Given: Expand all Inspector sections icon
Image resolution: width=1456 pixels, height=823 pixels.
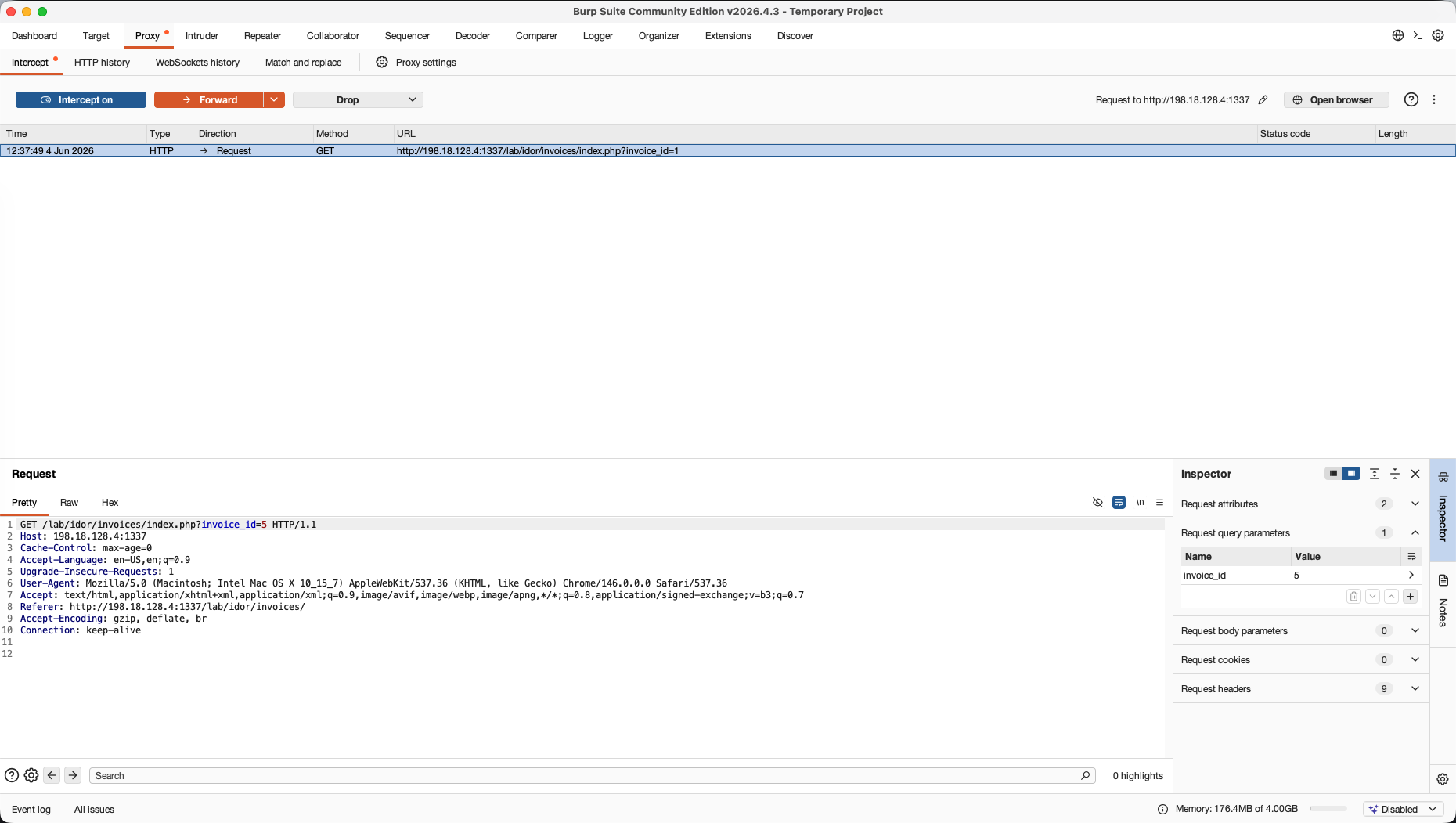Looking at the screenshot, I should point(1374,473).
